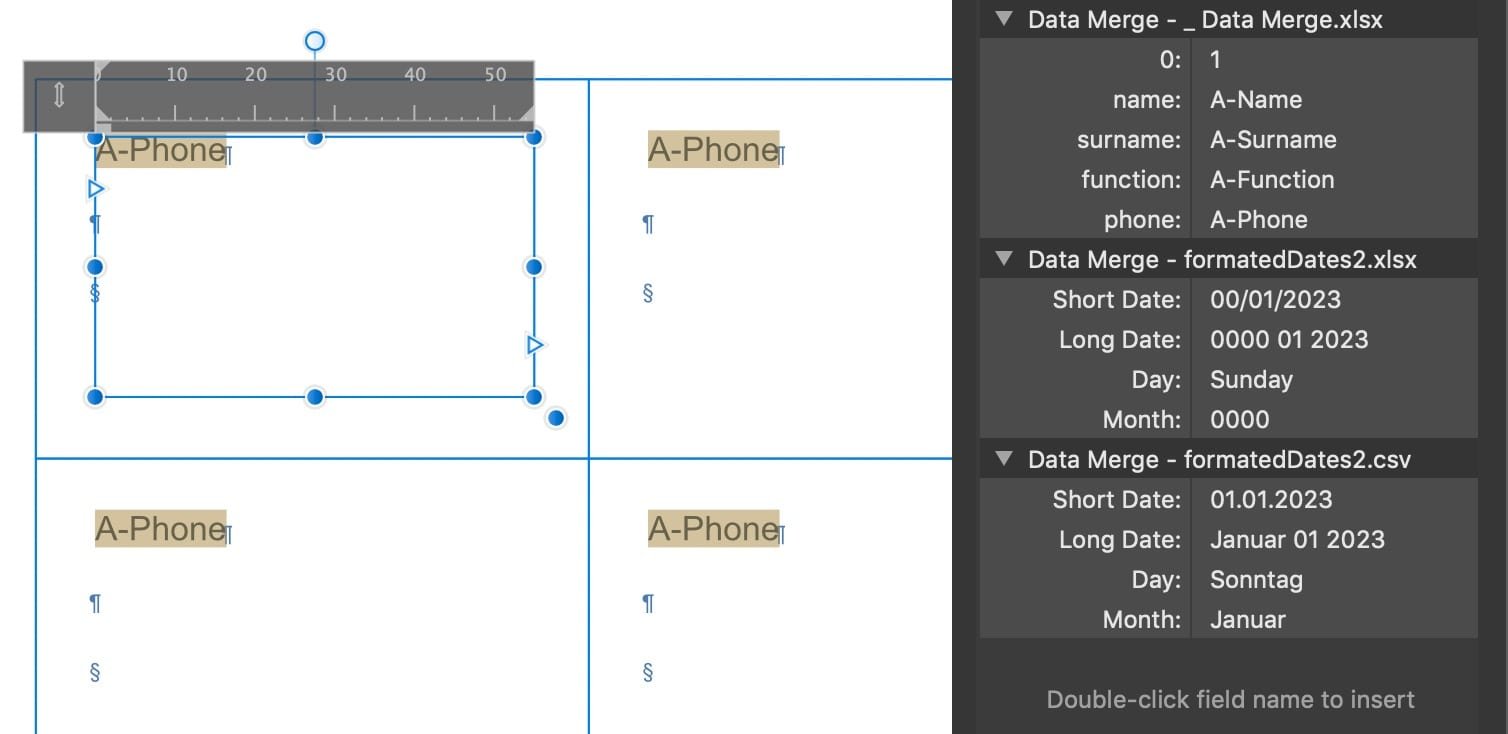Collapse the Data Merge - formatedDates2.csv section
Image resolution: width=1508 pixels, height=734 pixels.
(x=1004, y=459)
